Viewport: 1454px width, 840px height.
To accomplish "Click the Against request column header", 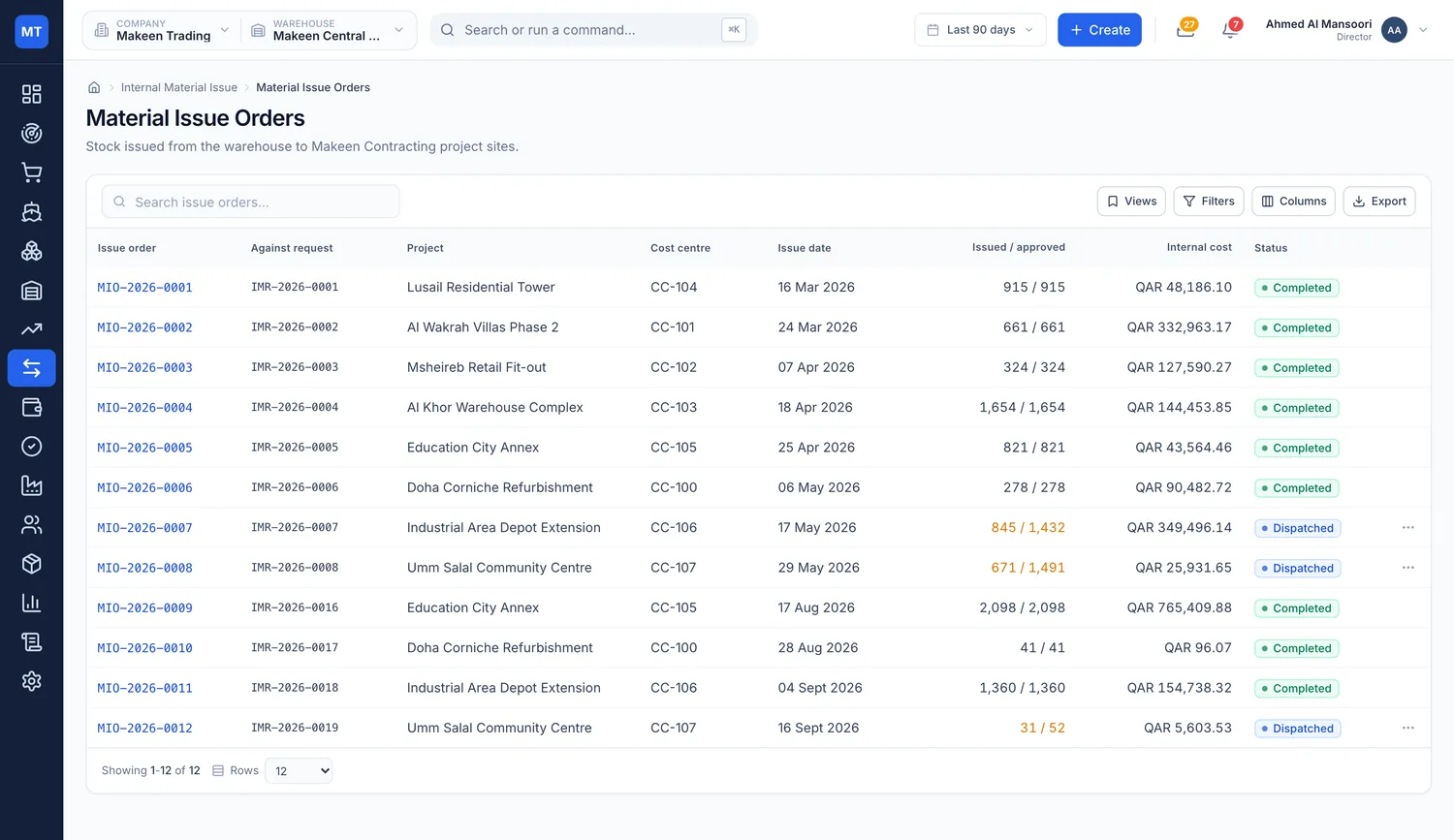I will coord(292,248).
